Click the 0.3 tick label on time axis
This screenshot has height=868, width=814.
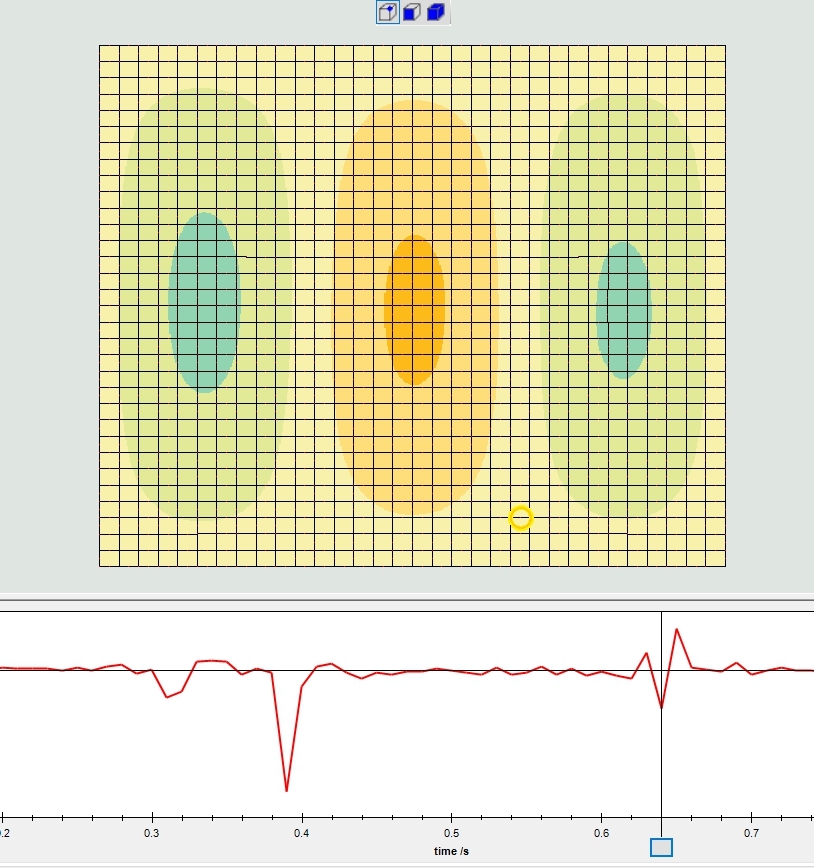152,833
